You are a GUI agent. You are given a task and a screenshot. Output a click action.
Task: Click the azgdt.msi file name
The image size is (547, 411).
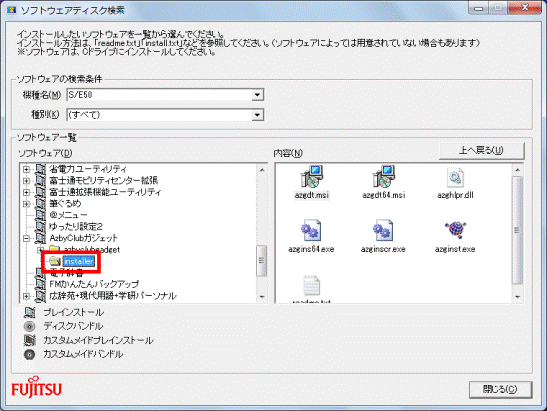312,195
